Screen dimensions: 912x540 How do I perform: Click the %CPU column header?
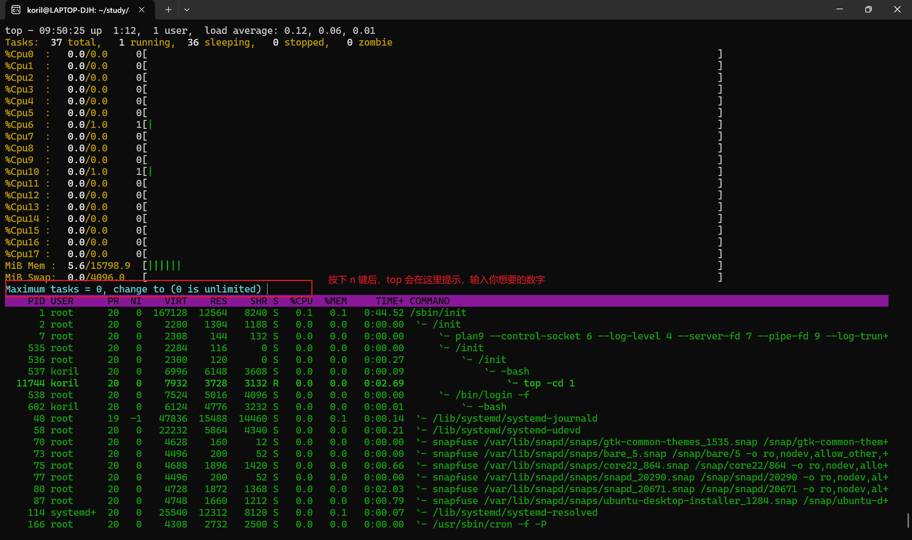click(301, 301)
